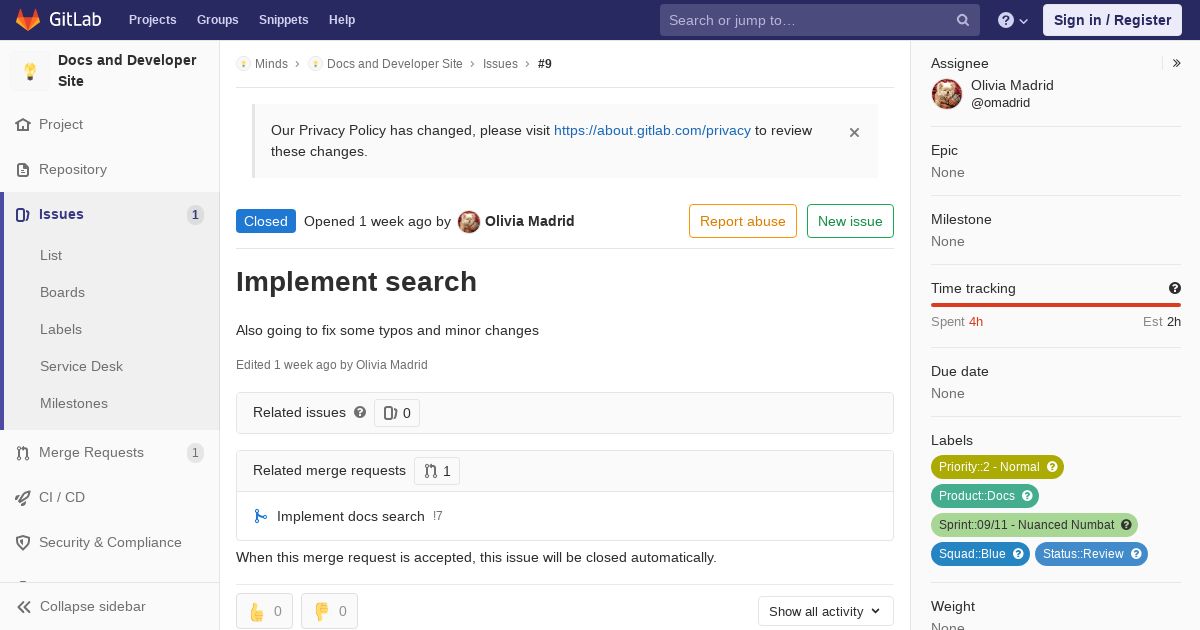Image resolution: width=1200 pixels, height=630 pixels.
Task: Click the search magnifier icon
Action: coord(963,20)
